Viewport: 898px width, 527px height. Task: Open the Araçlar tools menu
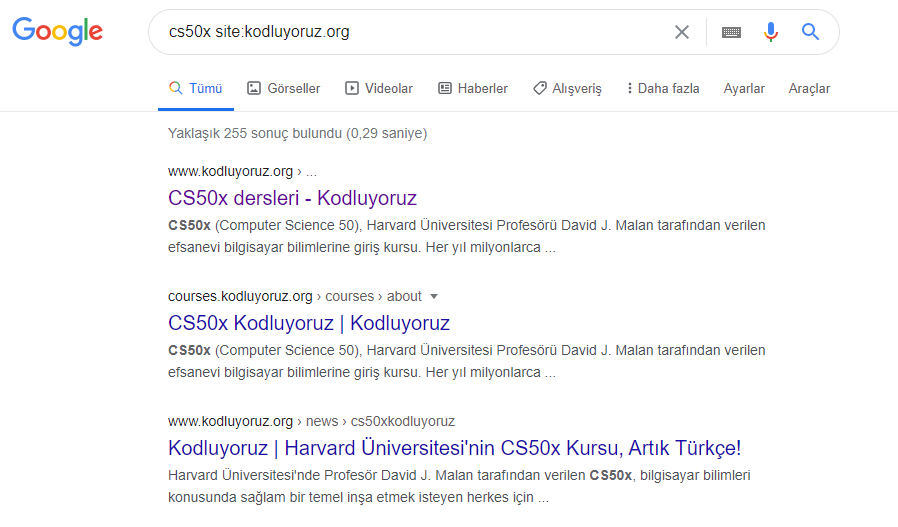[809, 89]
